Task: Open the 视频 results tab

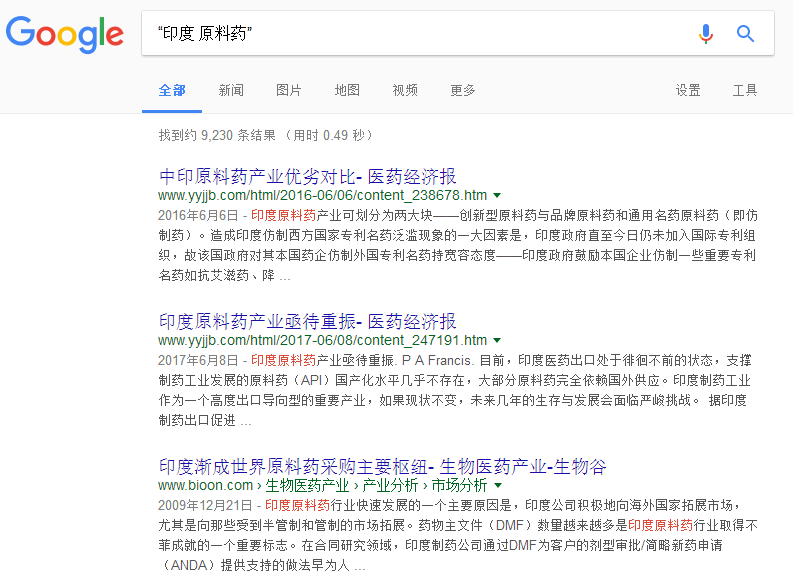Action: point(405,90)
